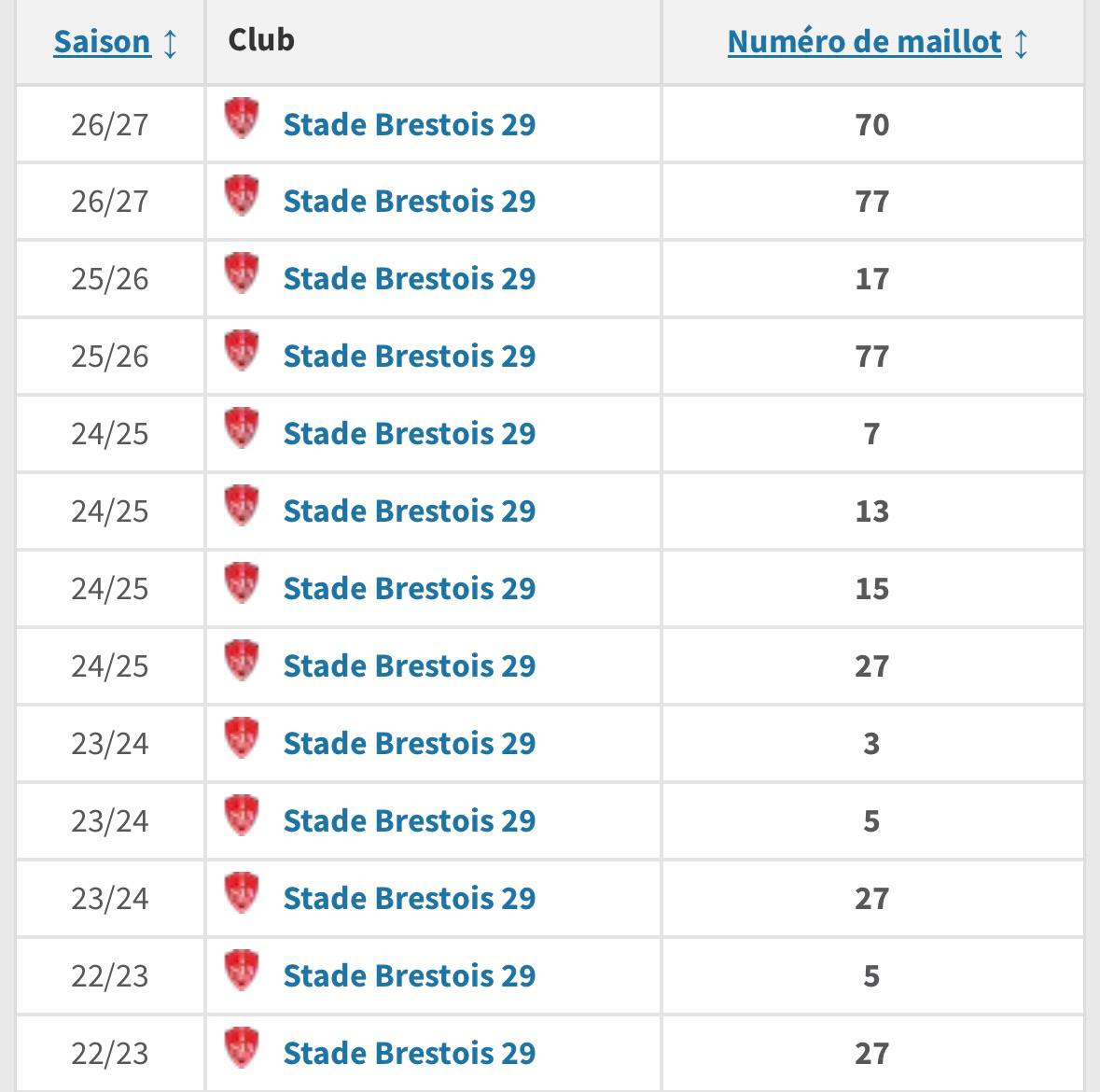This screenshot has height=1092, width=1100.
Task: Open Stade Brestois 29 link in row numbered 15
Action: click(410, 588)
